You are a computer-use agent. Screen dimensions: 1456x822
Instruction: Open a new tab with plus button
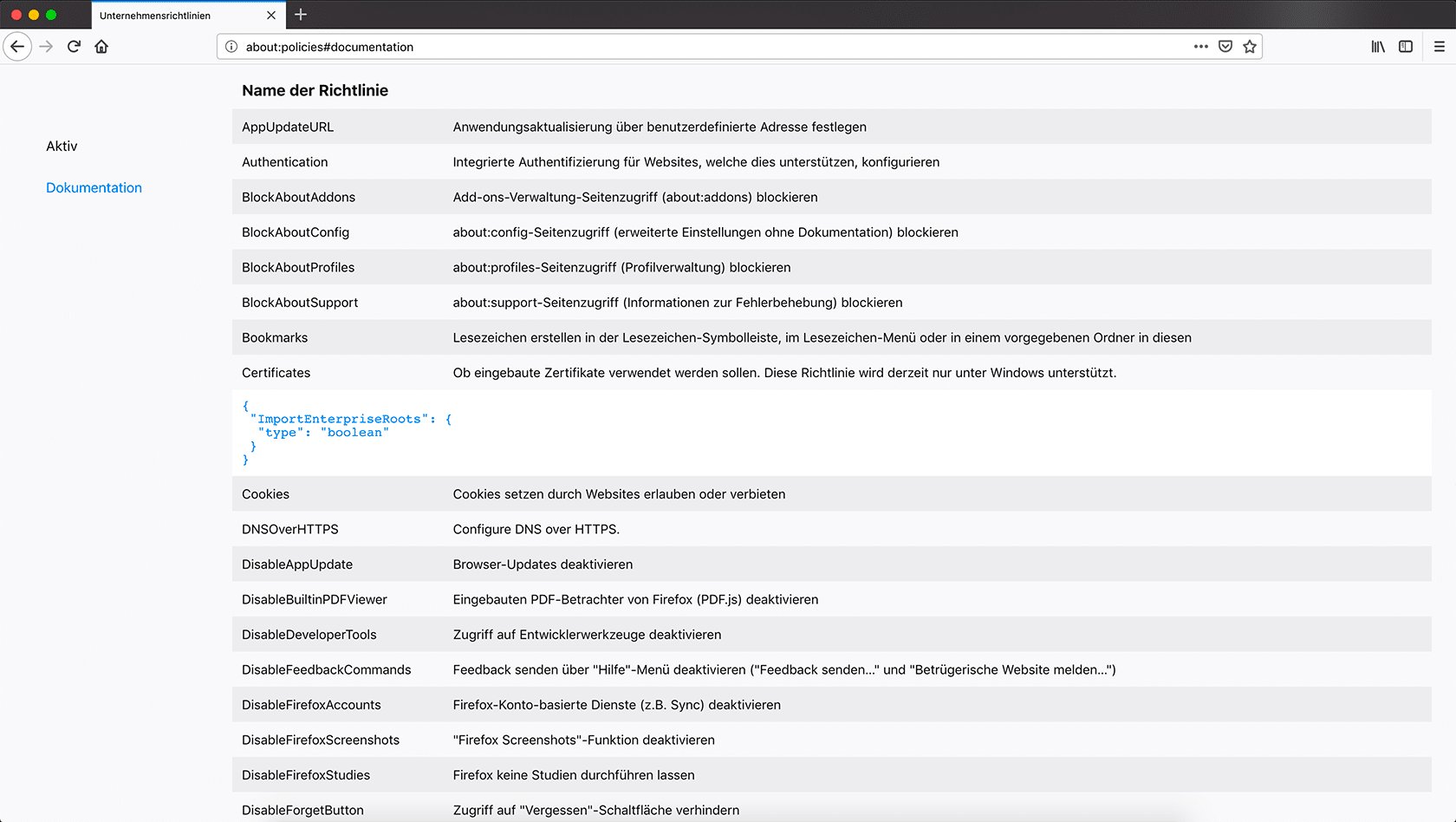coord(301,15)
